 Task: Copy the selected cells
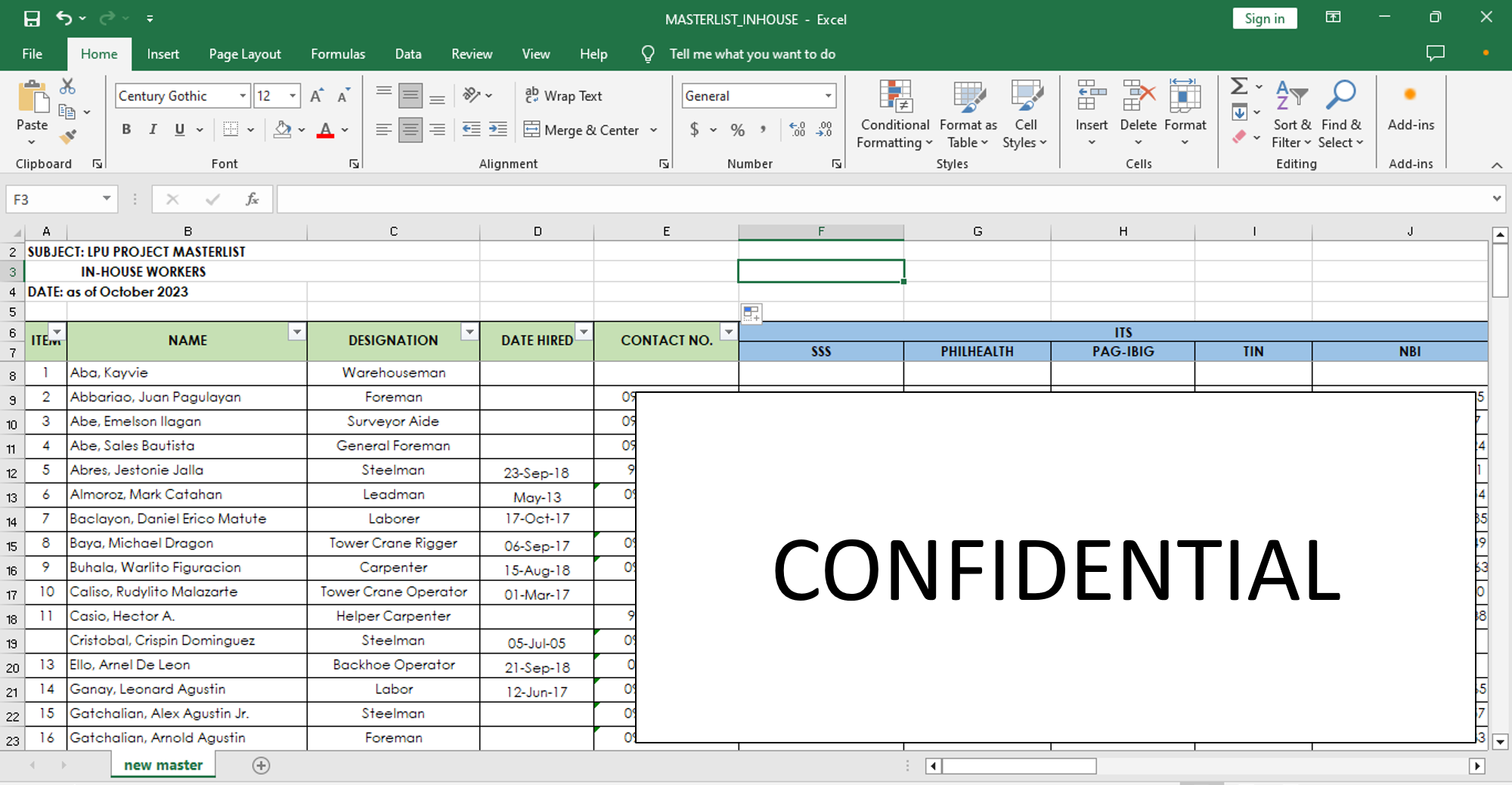click(x=67, y=112)
